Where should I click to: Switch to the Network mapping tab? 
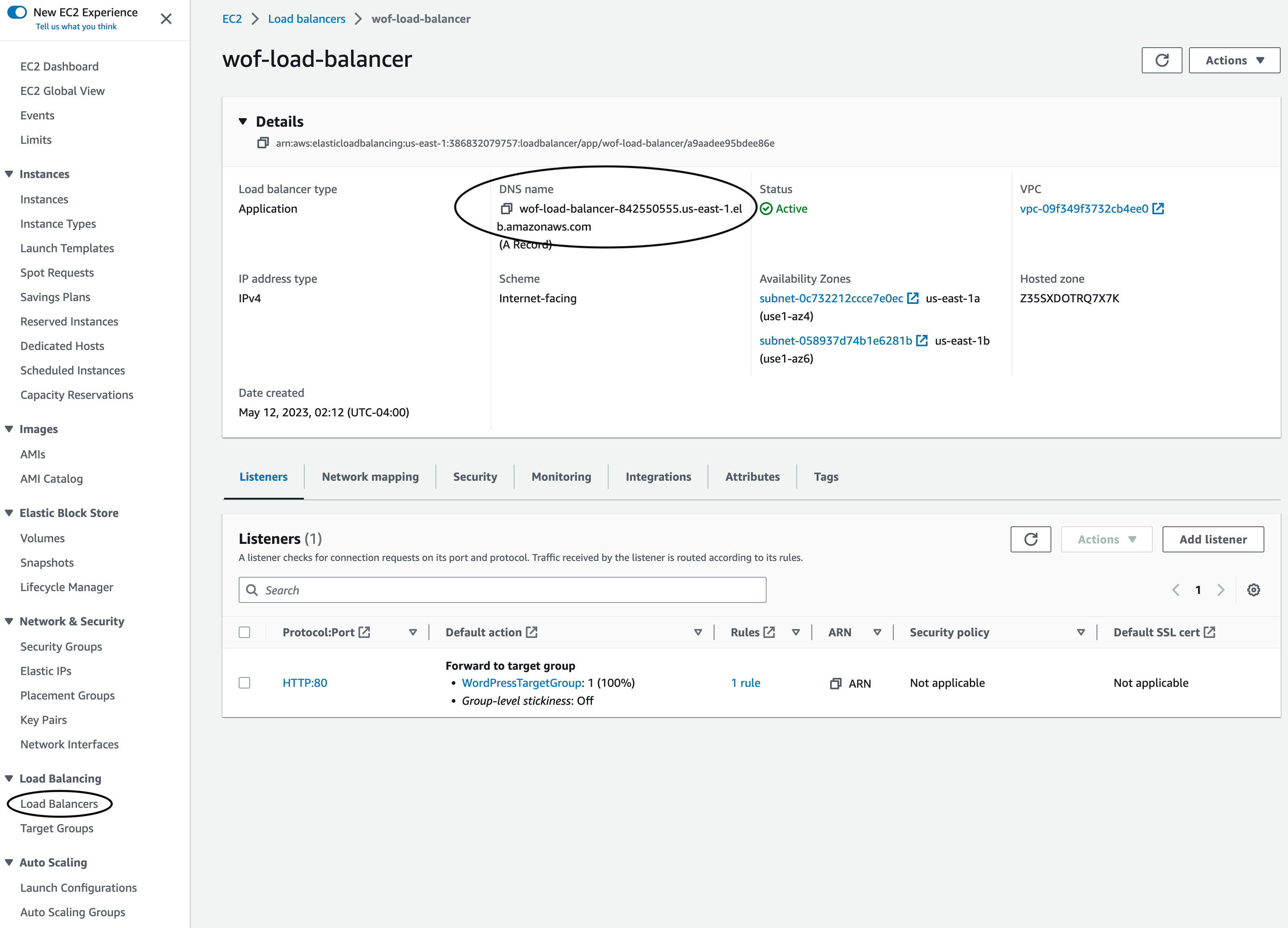[370, 477]
